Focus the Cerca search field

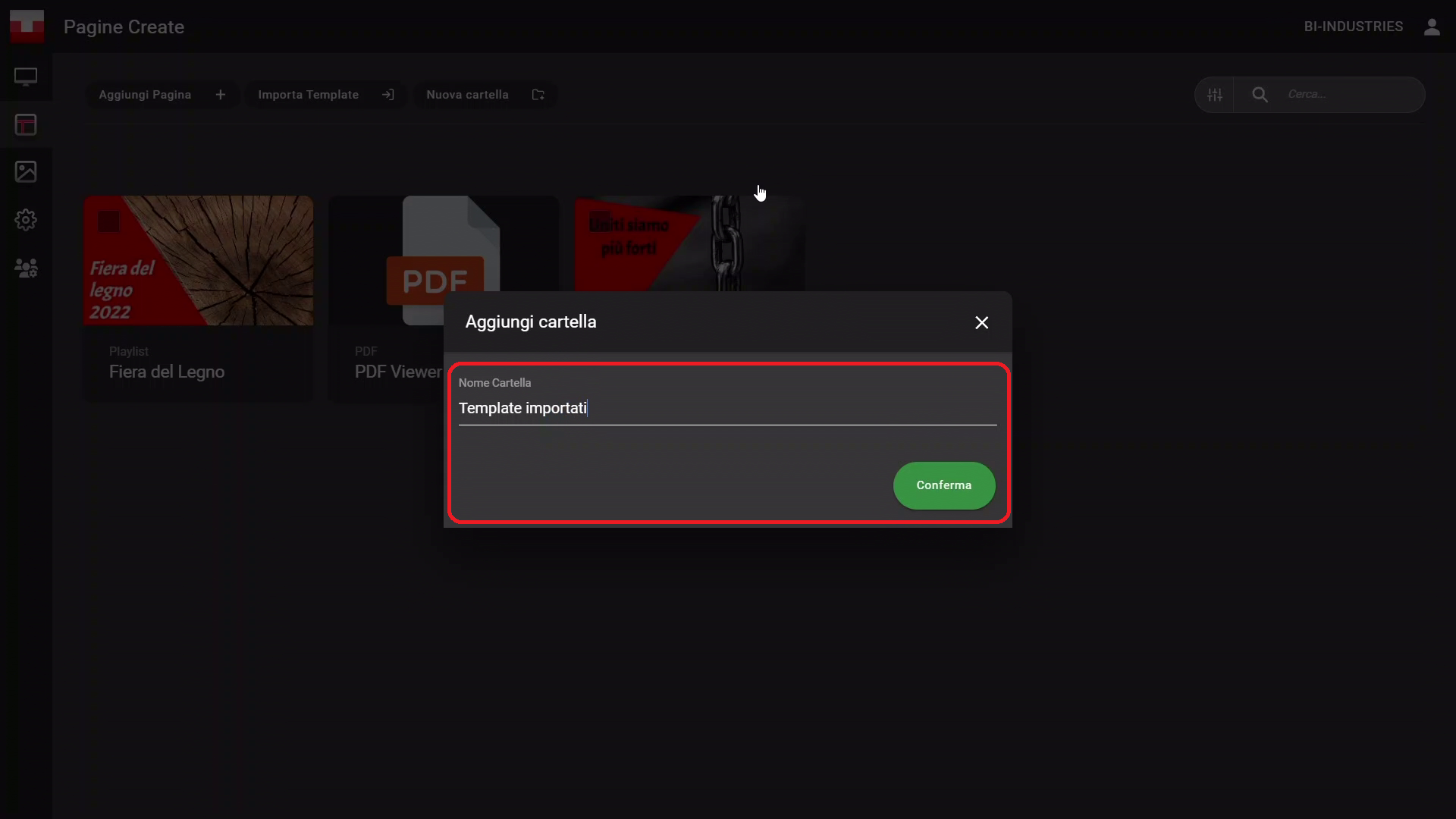tap(1350, 95)
